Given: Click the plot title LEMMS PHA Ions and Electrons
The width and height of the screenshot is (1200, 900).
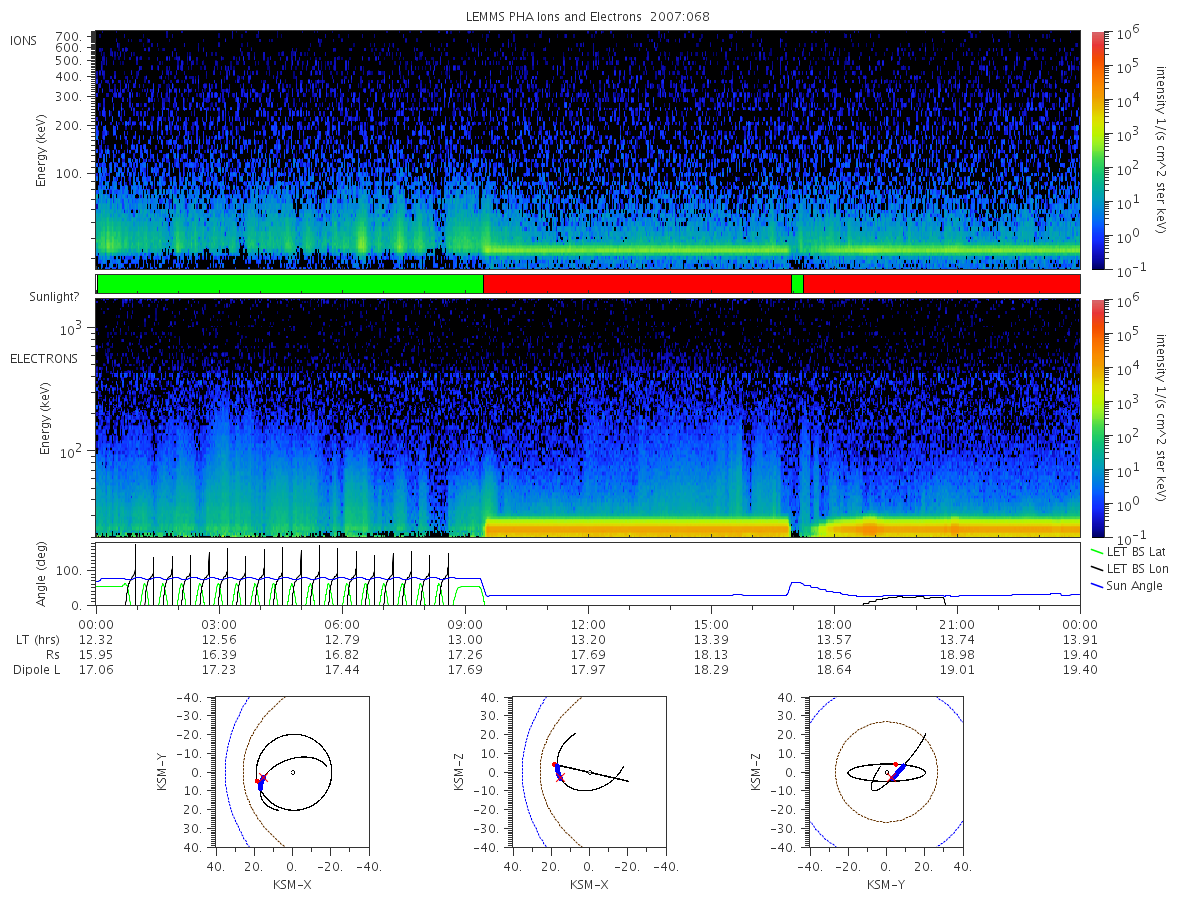Looking at the screenshot, I should (588, 16).
